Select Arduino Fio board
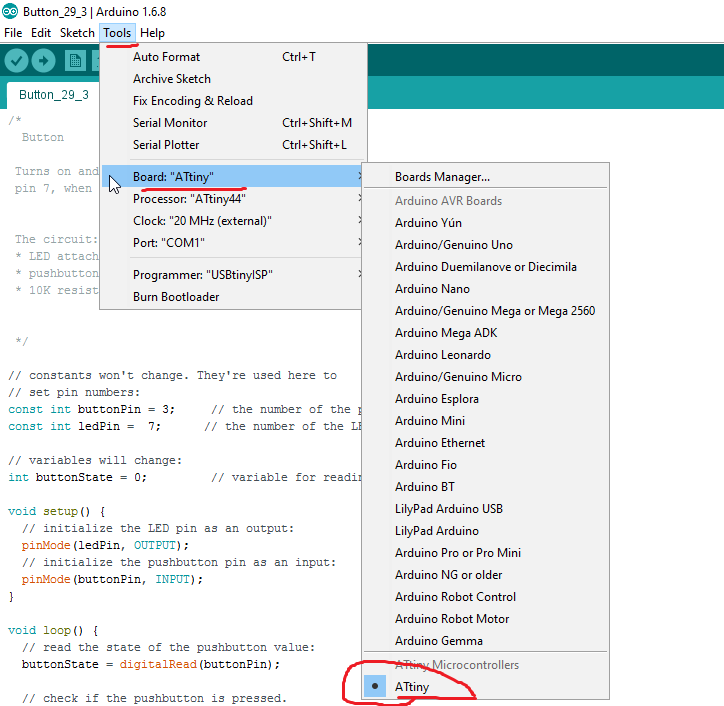Image resolution: width=724 pixels, height=706 pixels. tap(485, 465)
